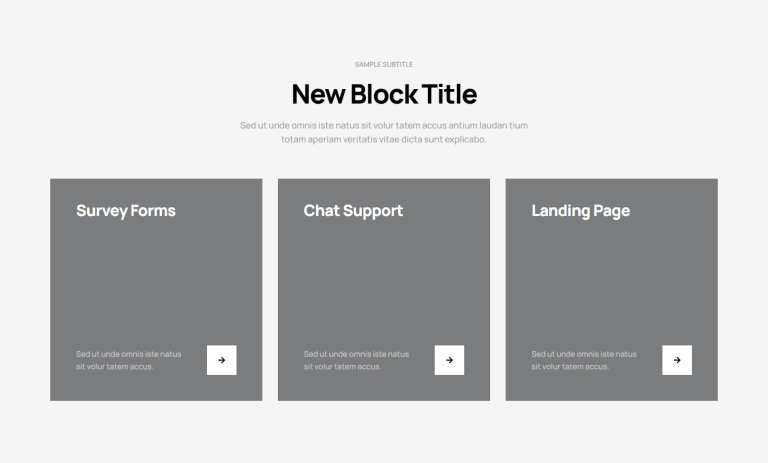Select the Chat Support card heading
The width and height of the screenshot is (768, 463).
[x=353, y=211]
